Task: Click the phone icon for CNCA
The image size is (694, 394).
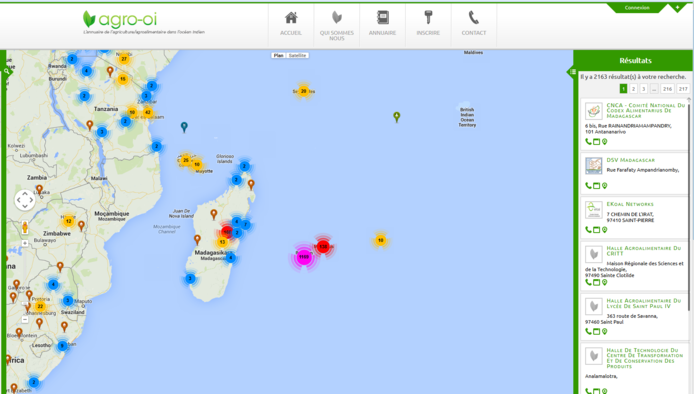Action: (588, 142)
